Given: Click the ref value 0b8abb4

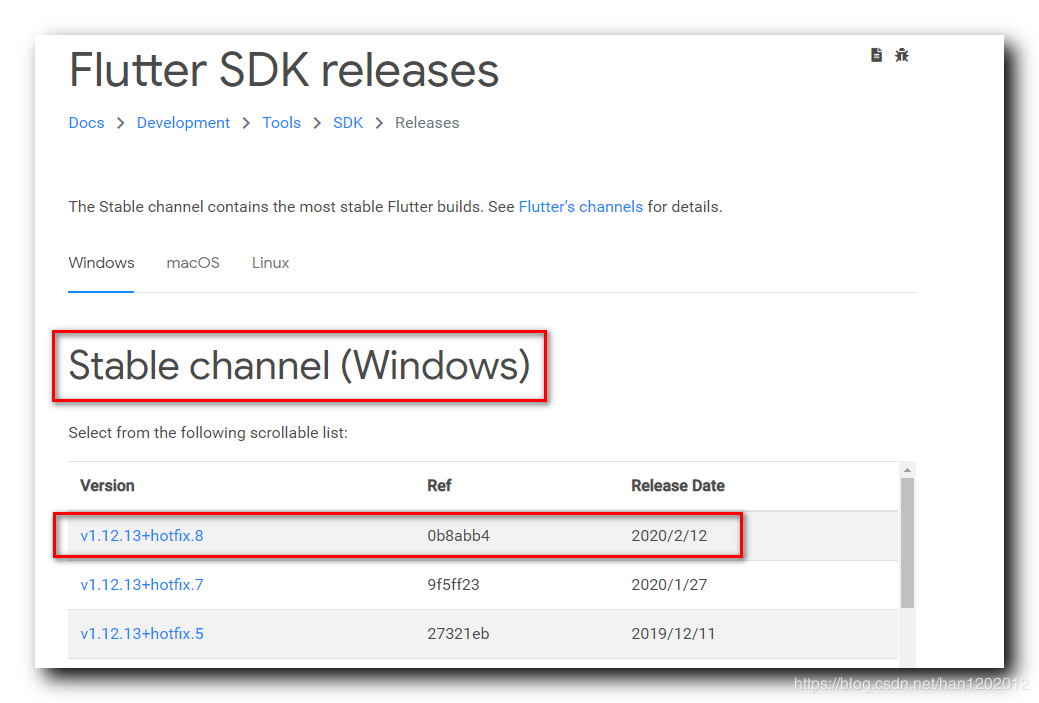Looking at the screenshot, I should pyautogui.click(x=457, y=536).
